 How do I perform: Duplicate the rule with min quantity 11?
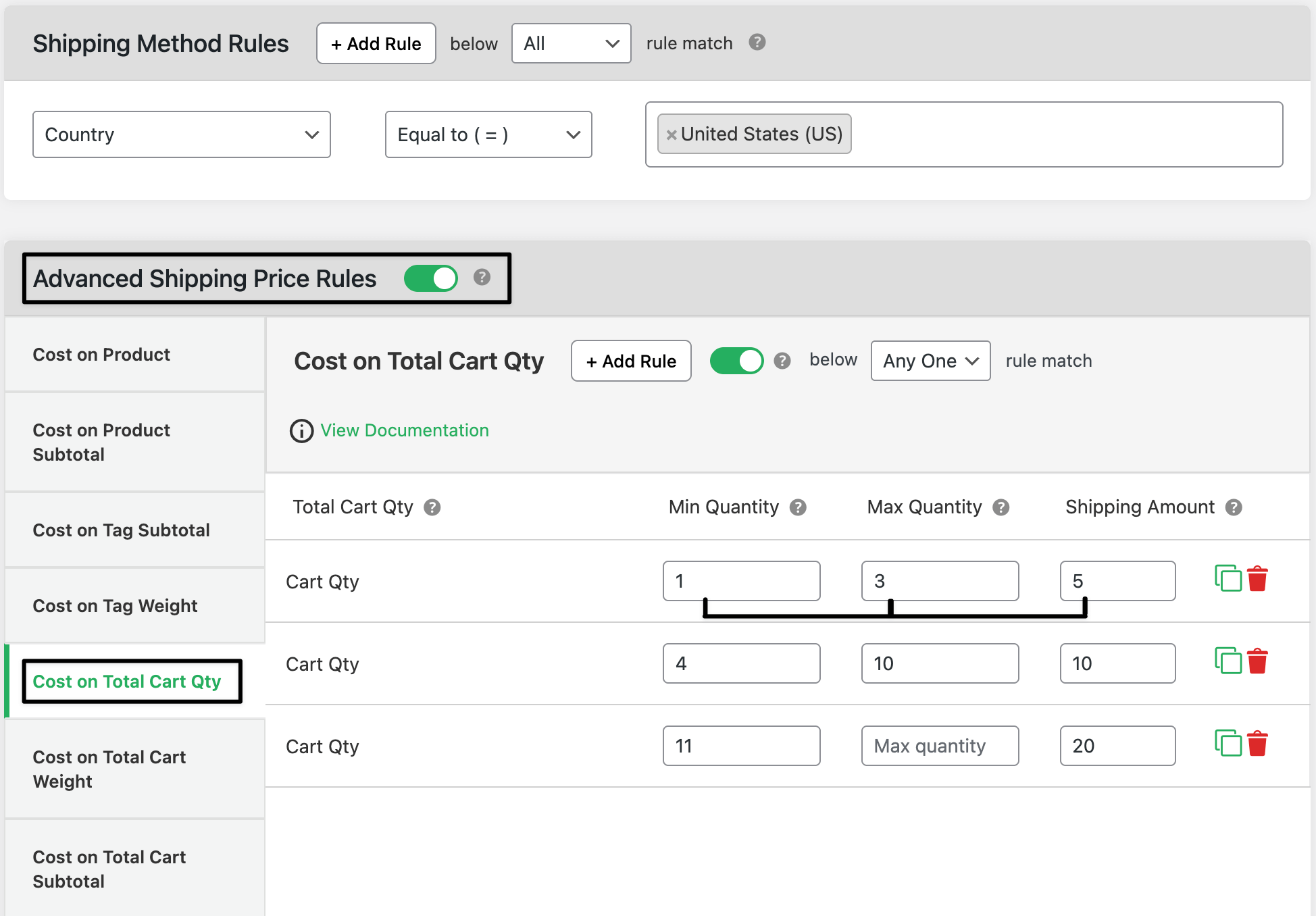(1228, 743)
